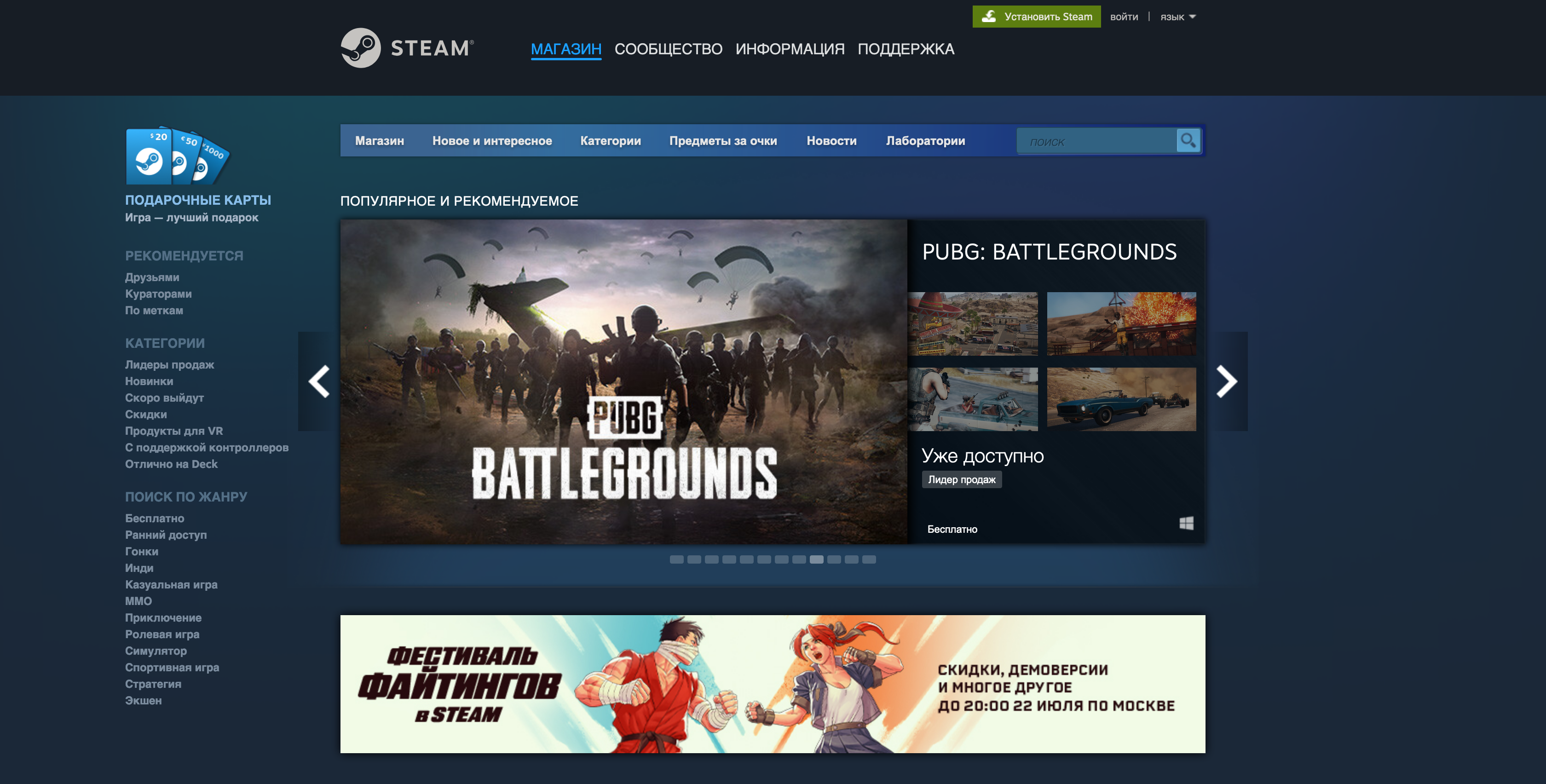Browse the MMO genre
1546x784 pixels.
(138, 601)
